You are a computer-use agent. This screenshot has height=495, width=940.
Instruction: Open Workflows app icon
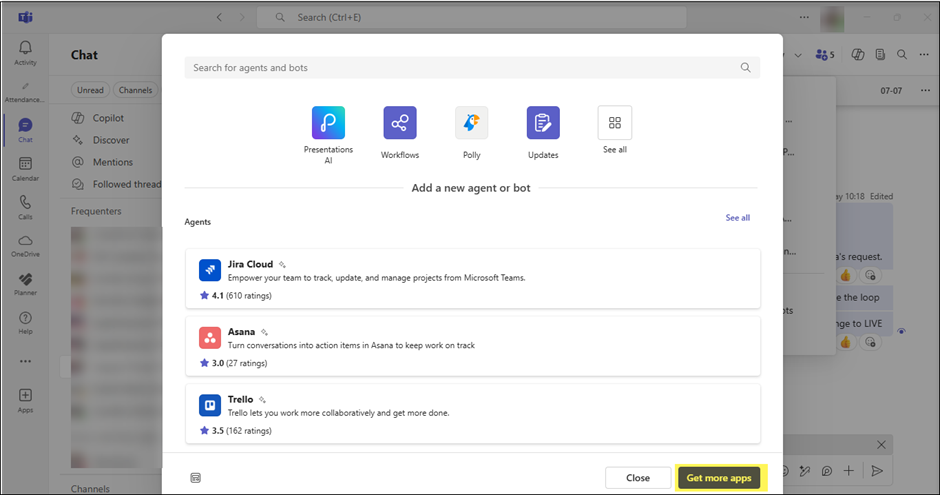tap(400, 123)
